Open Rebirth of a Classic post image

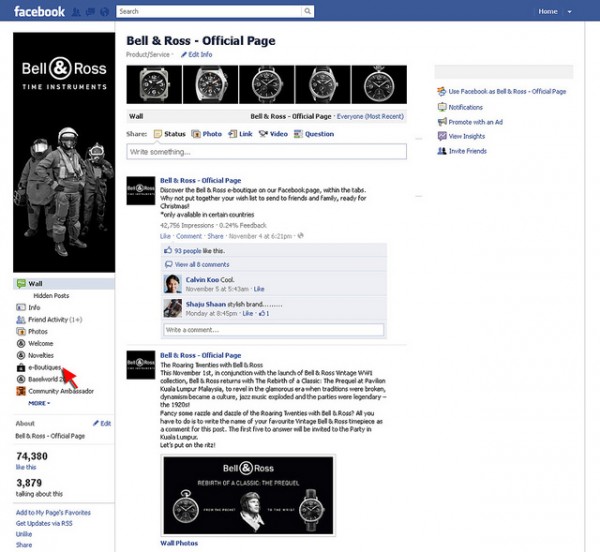248,495
